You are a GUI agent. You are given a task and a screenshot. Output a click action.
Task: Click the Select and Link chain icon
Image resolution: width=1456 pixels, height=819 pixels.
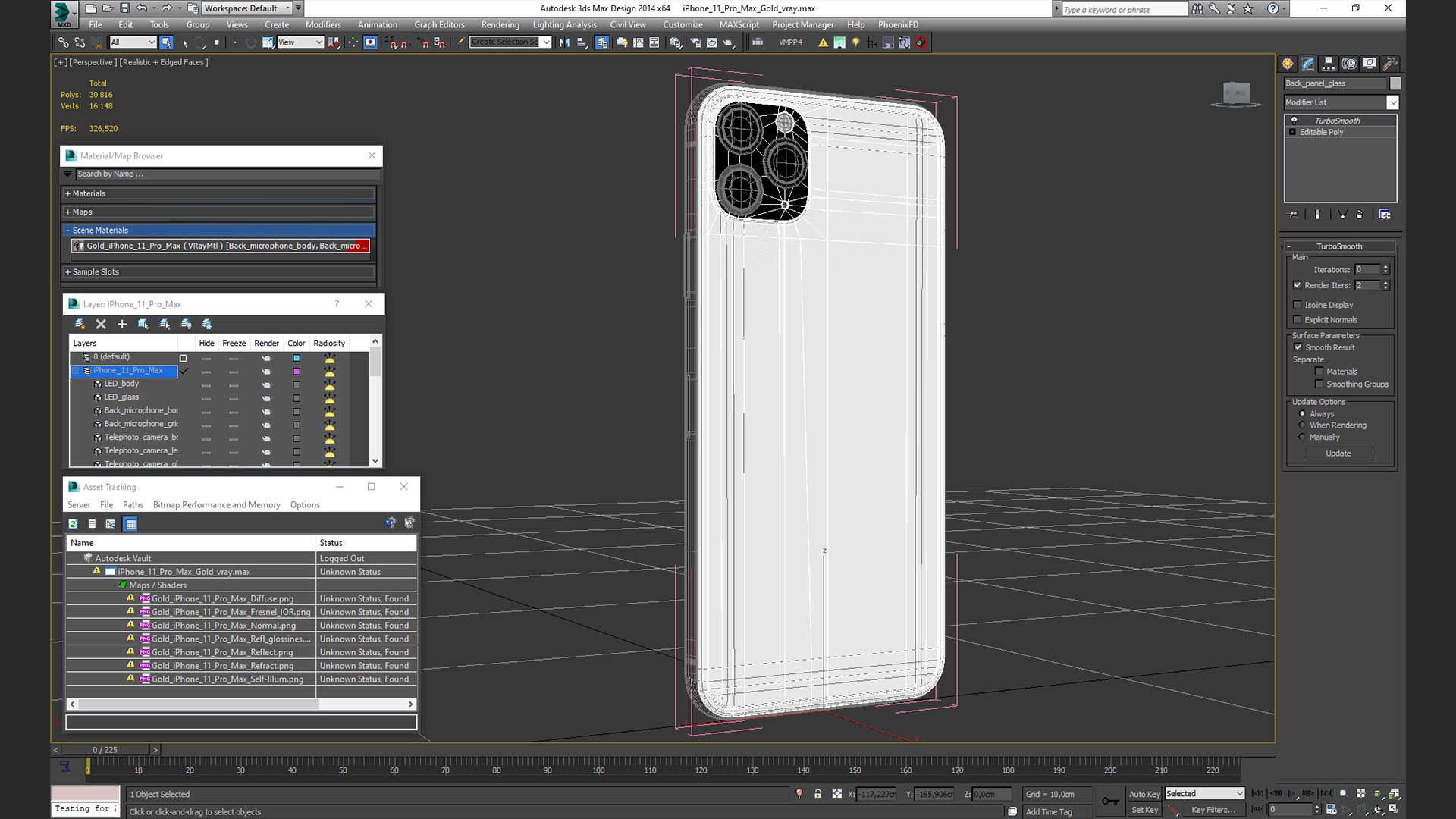(64, 42)
